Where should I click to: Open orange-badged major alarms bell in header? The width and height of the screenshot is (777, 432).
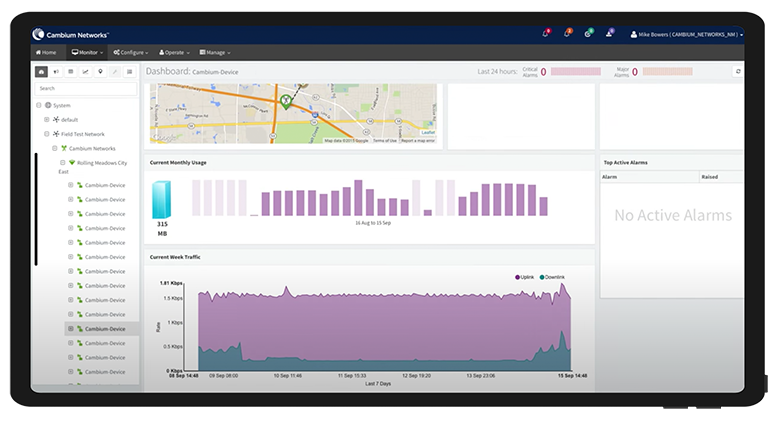point(567,34)
